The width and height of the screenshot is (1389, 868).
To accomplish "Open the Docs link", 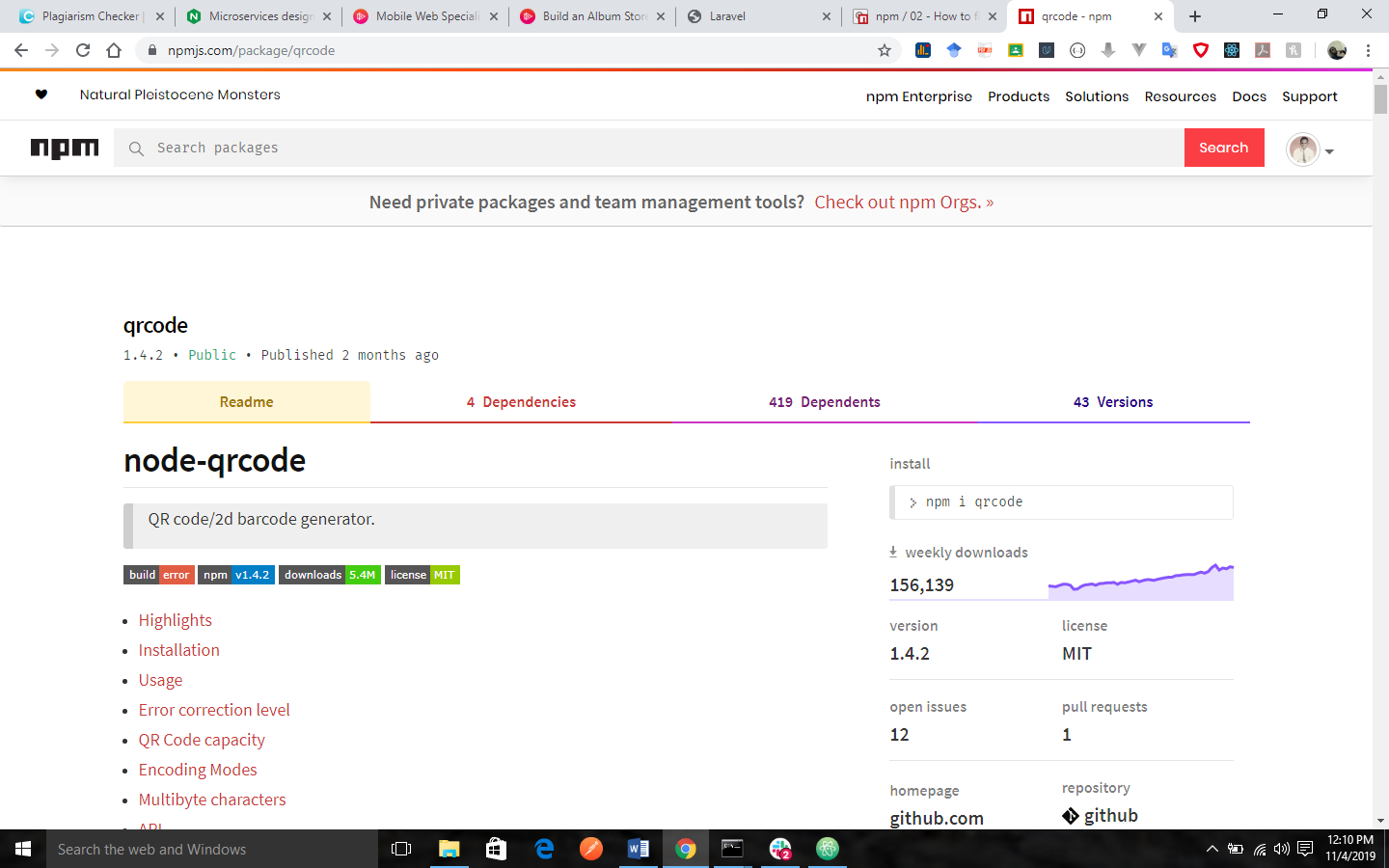I will (x=1249, y=96).
